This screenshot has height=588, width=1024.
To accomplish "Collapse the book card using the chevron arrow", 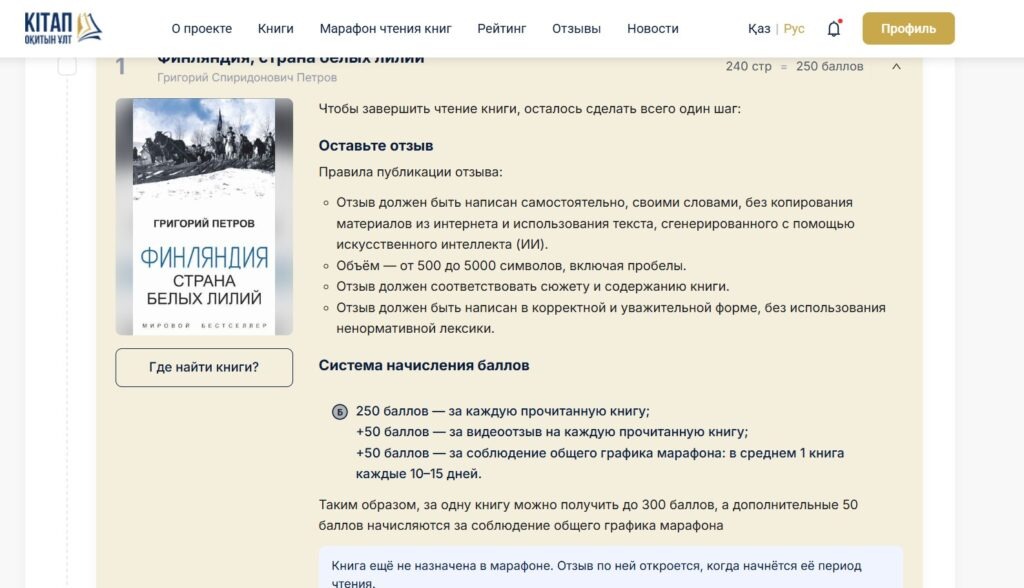I will pos(896,66).
